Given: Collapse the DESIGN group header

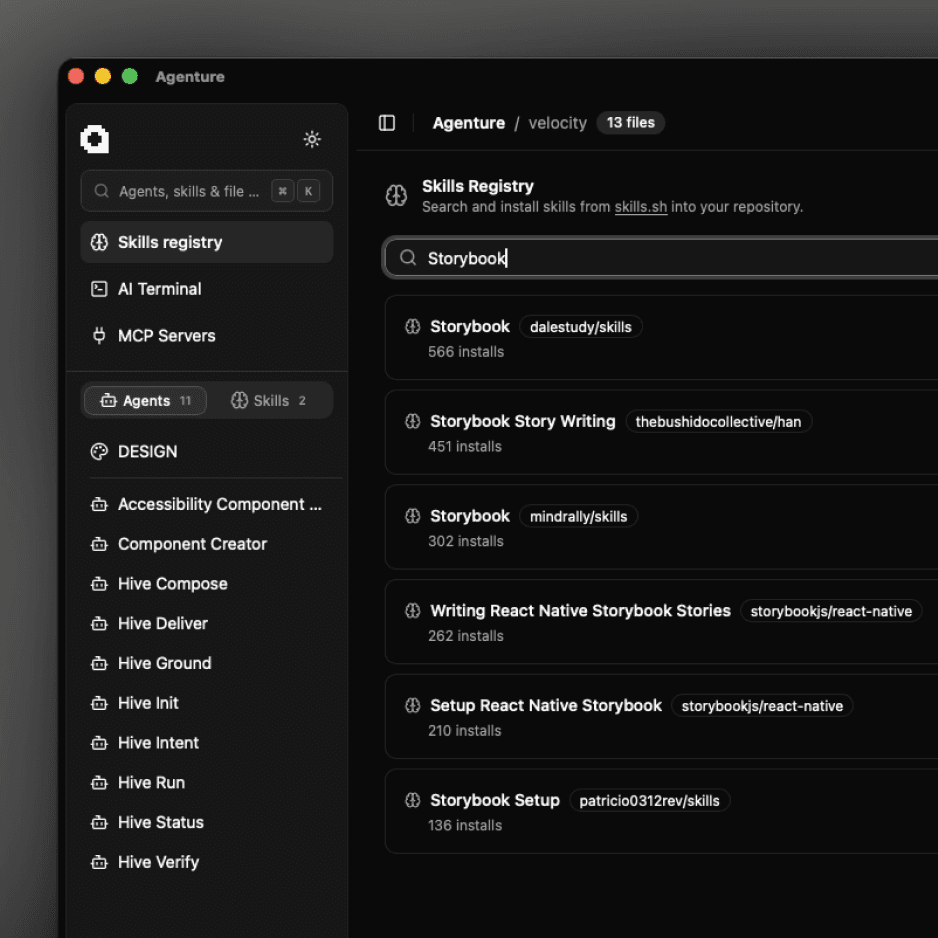Looking at the screenshot, I should (206, 452).
